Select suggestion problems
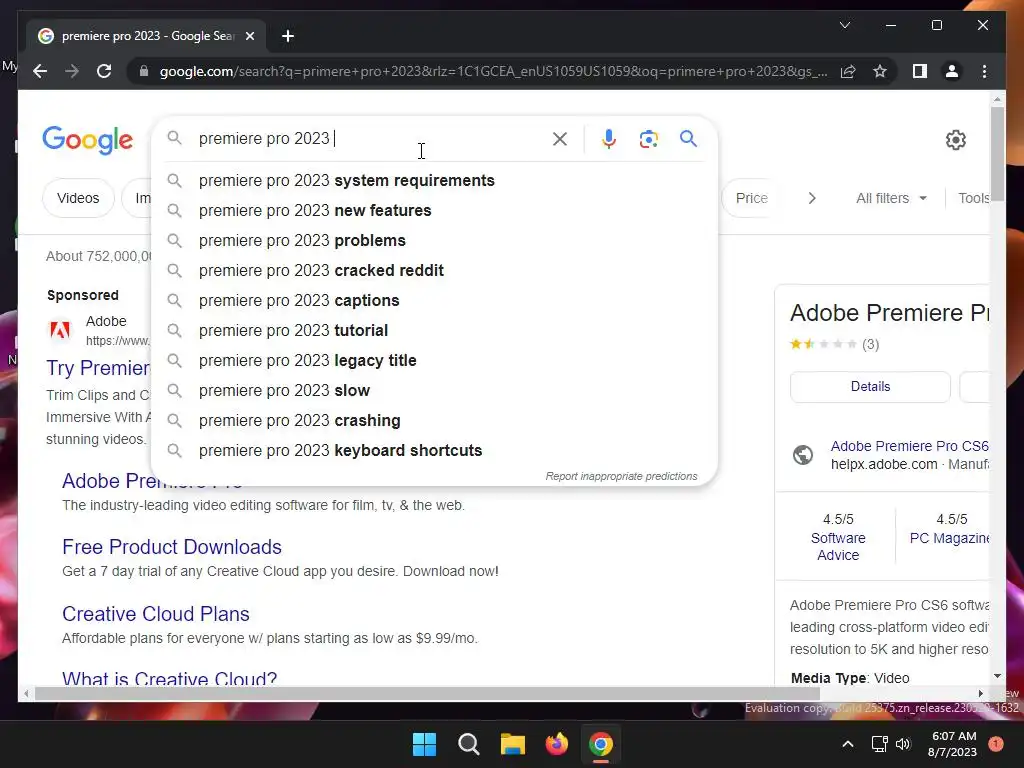Image resolution: width=1024 pixels, height=768 pixels. [x=434, y=240]
